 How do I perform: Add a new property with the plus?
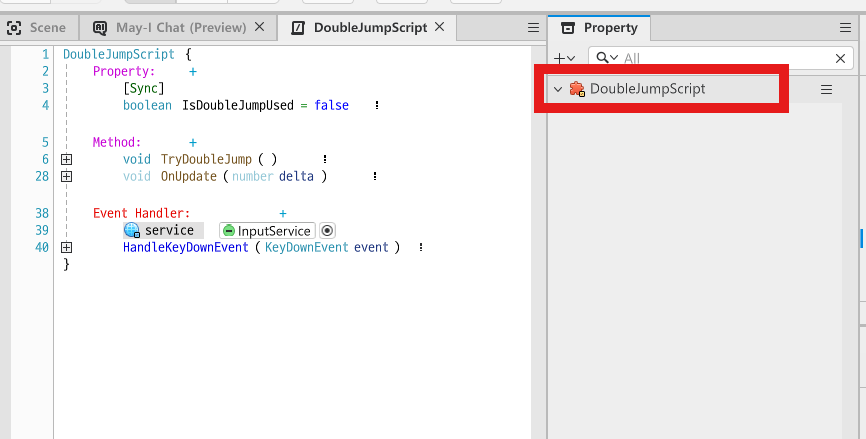pos(193,71)
